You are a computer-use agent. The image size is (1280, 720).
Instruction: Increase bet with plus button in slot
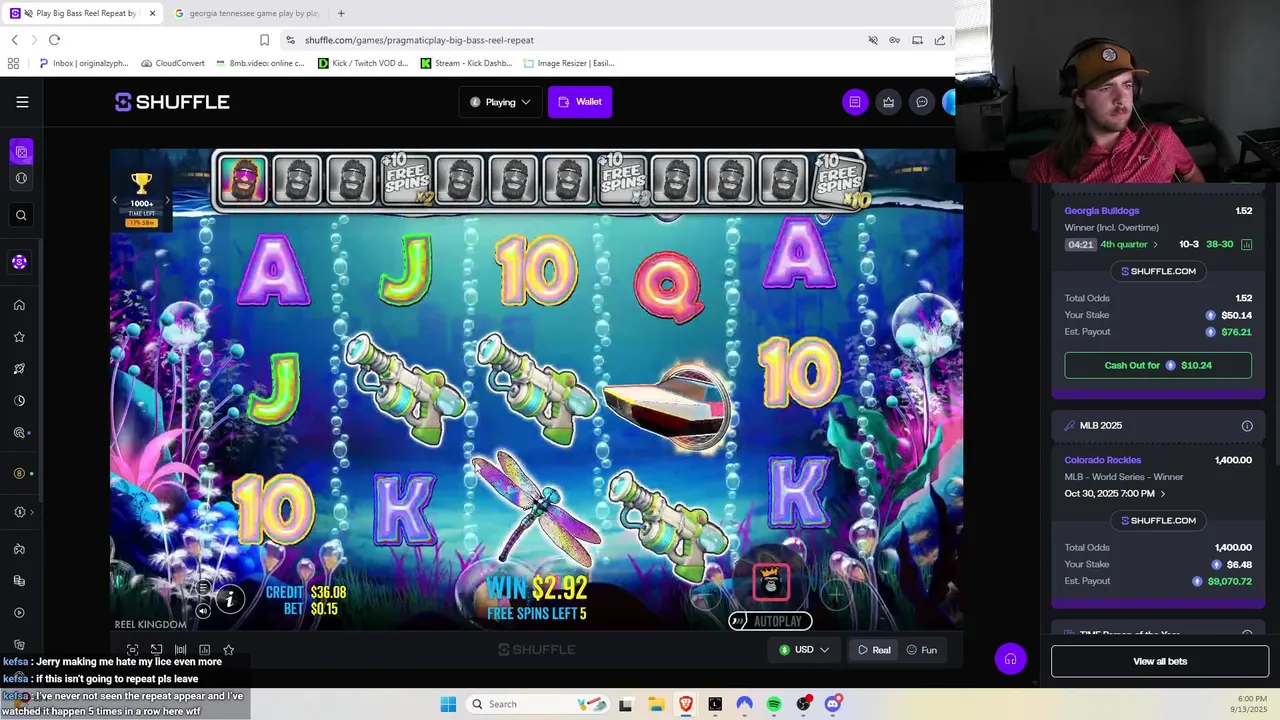pos(836,596)
